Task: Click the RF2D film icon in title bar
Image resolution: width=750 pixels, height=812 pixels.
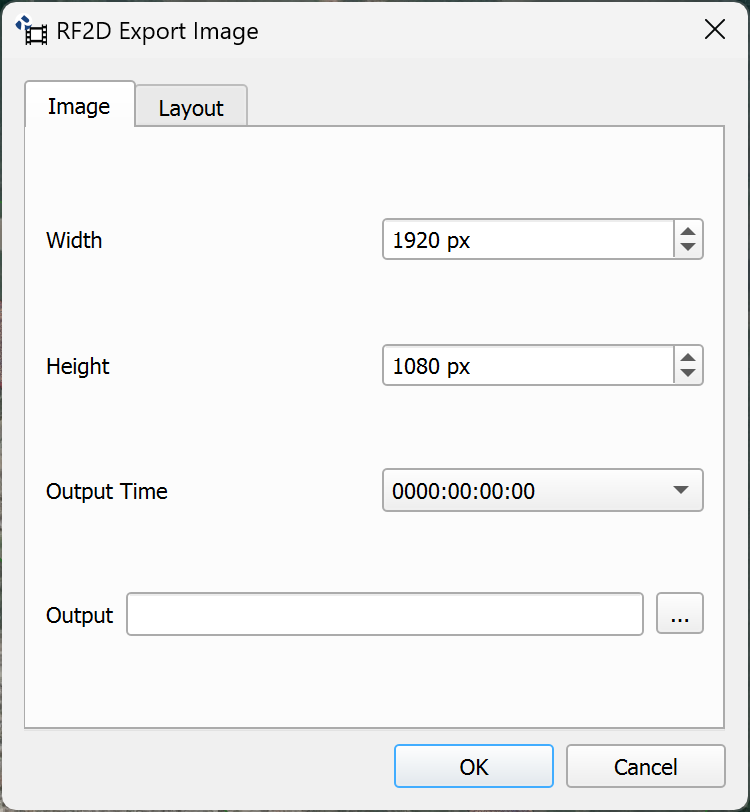Action: (34, 31)
